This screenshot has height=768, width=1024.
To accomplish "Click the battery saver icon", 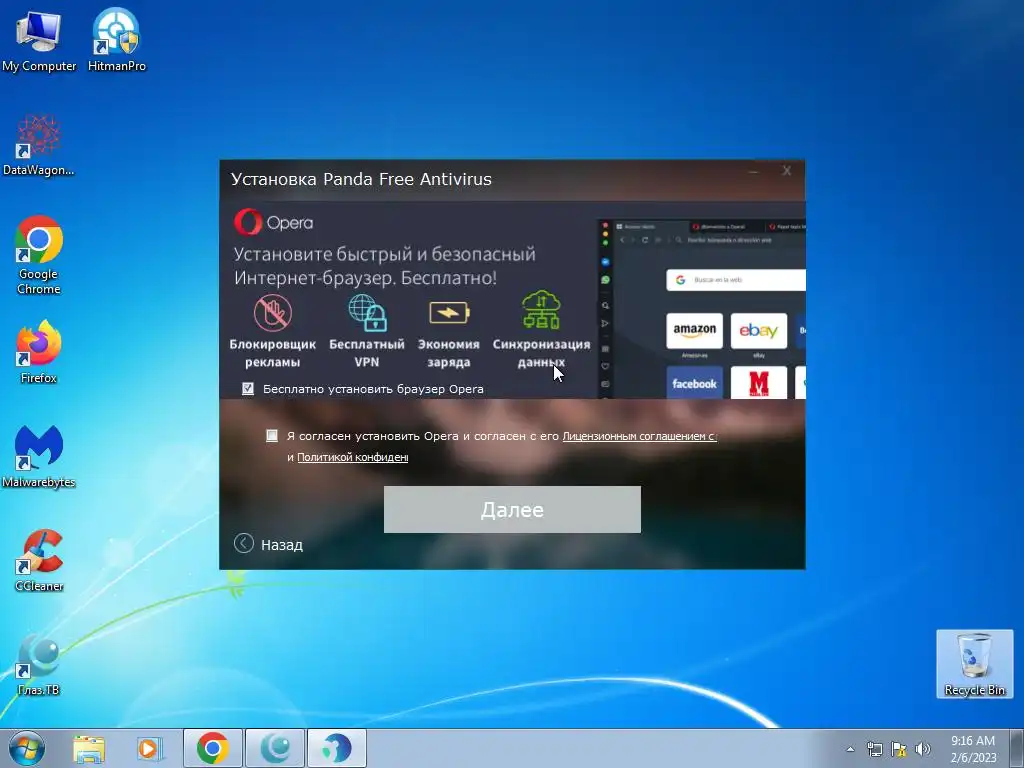I will (449, 312).
